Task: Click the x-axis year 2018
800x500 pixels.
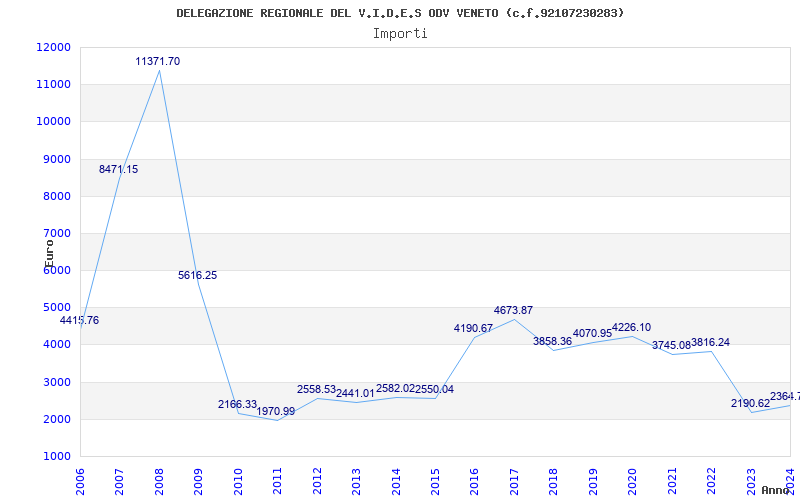Action: 554,480
